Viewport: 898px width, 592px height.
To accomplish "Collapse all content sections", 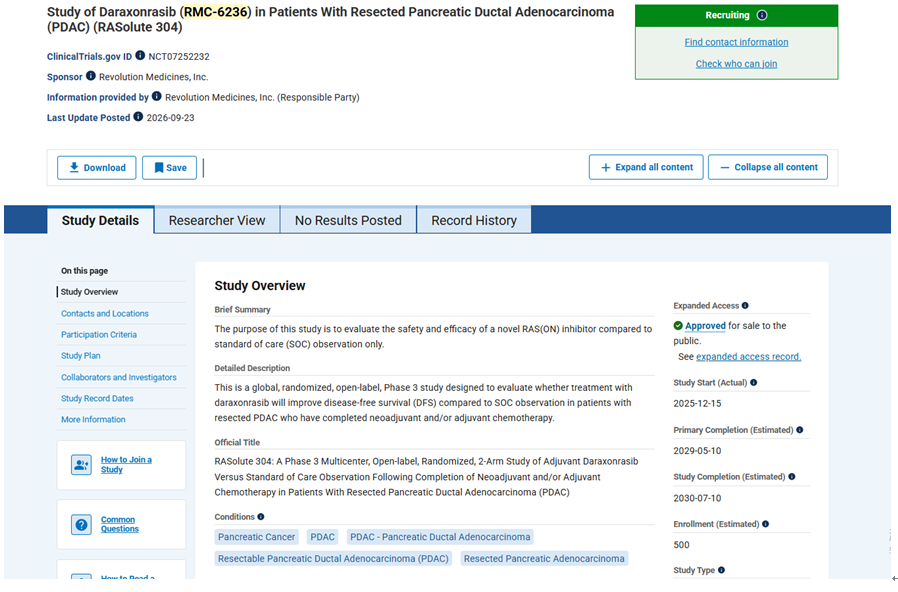I will (x=768, y=167).
